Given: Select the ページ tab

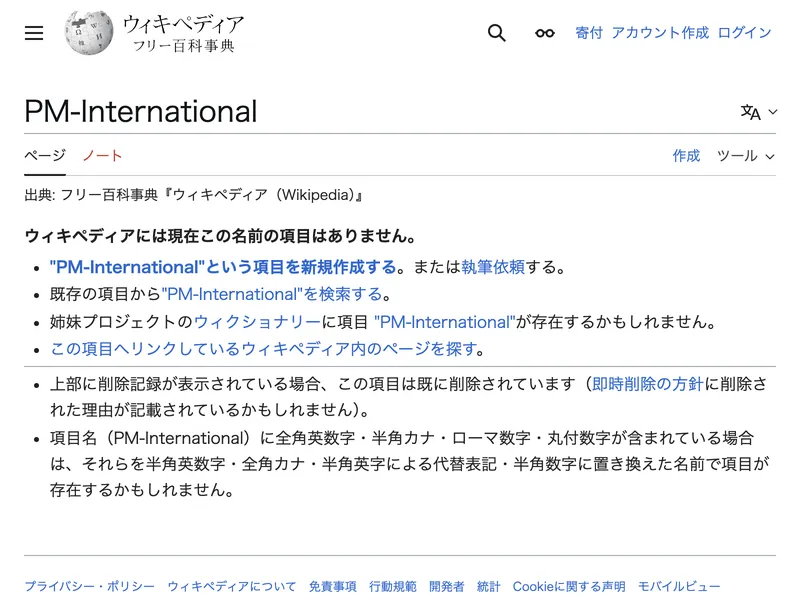Looking at the screenshot, I should coord(45,156).
